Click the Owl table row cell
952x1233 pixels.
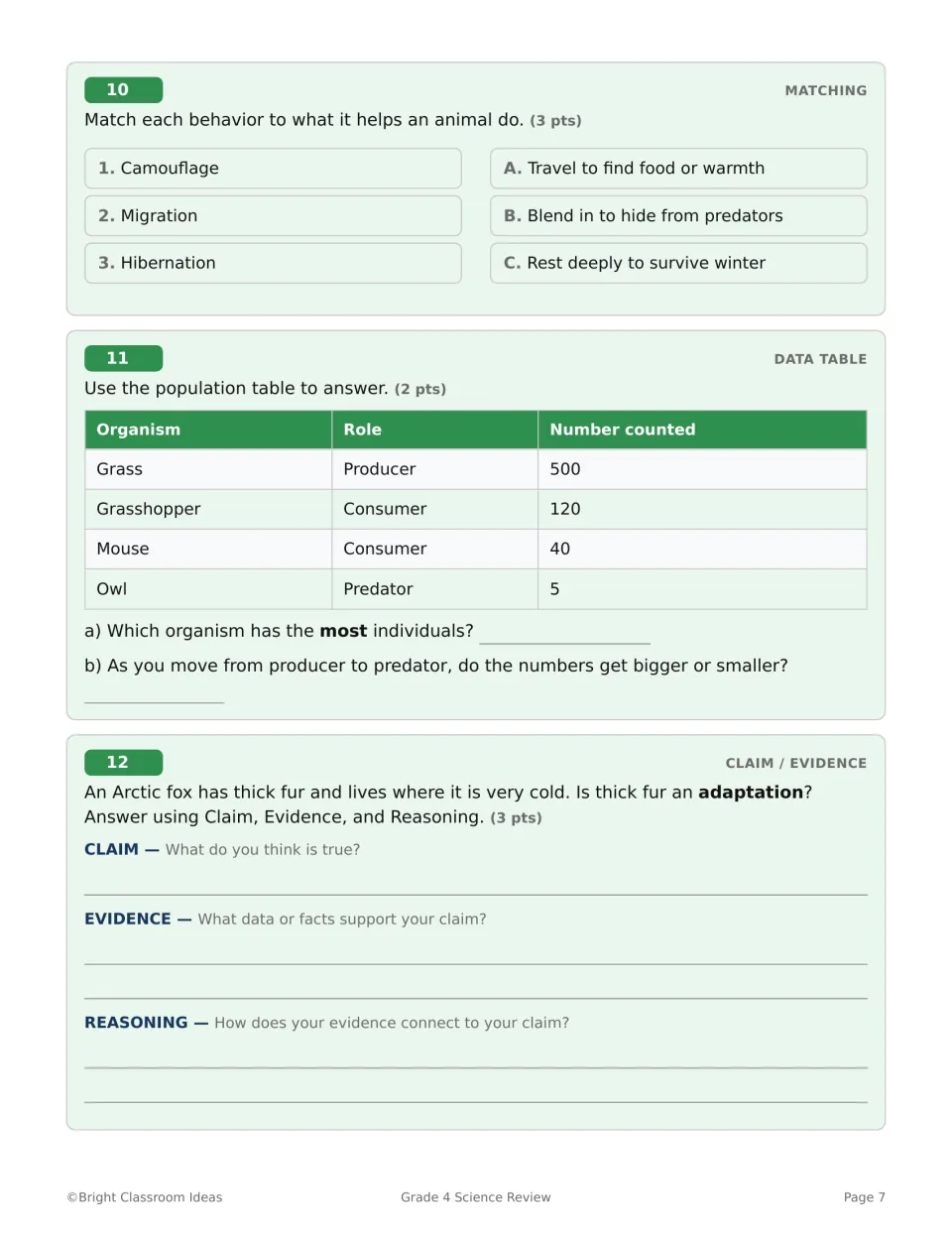click(208, 589)
